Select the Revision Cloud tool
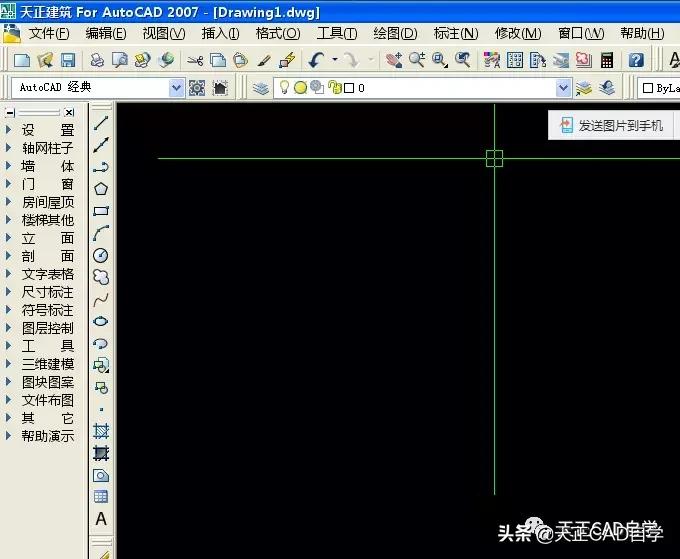 (x=101, y=277)
